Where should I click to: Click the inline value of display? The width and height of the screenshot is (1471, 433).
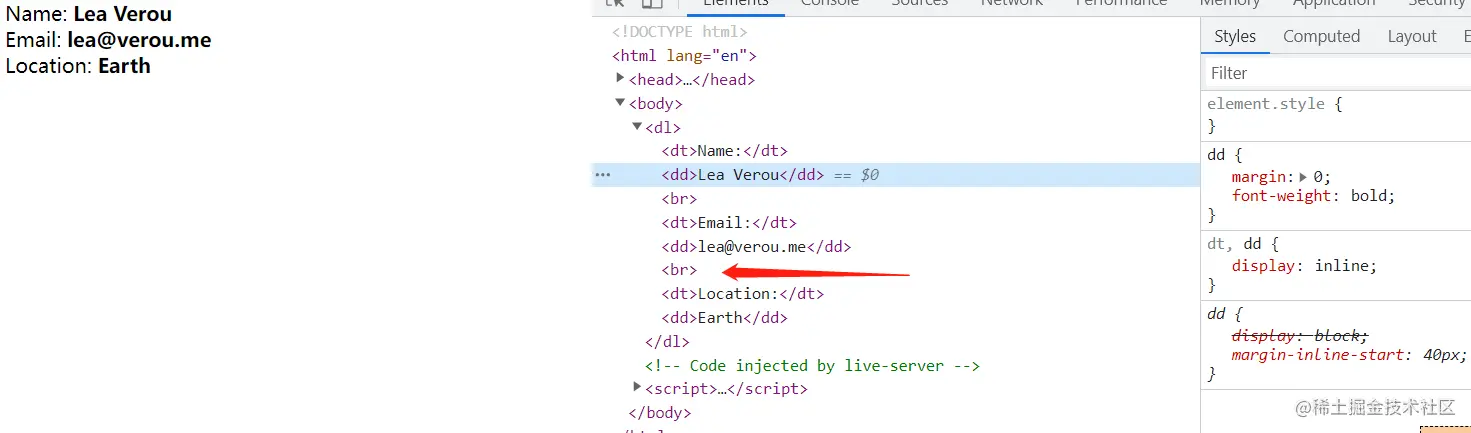pos(1341,266)
